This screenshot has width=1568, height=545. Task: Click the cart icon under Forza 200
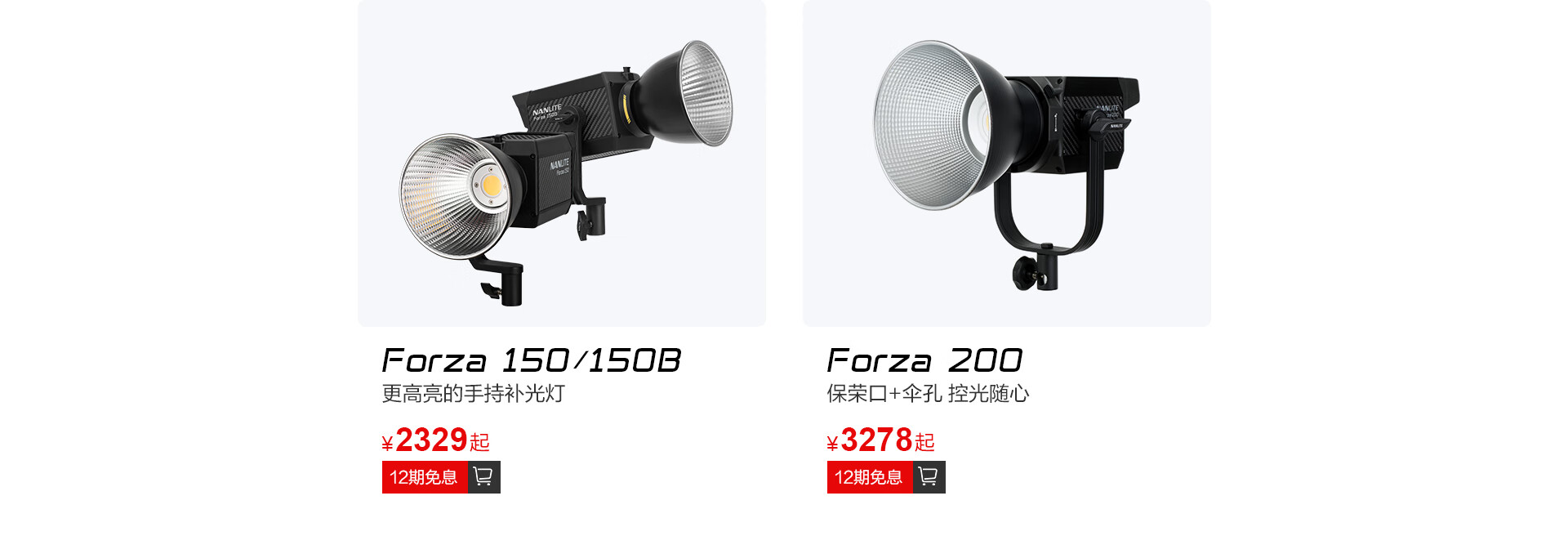pyautogui.click(x=929, y=476)
